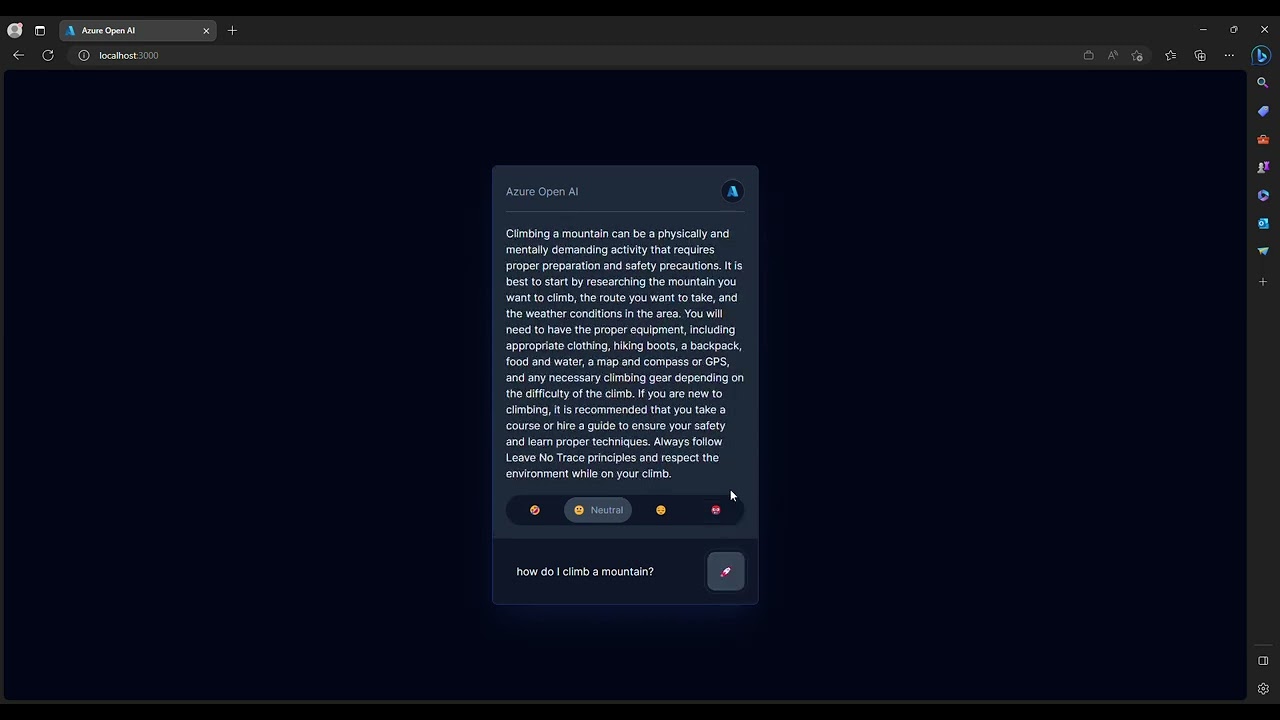Viewport: 1280px width, 720px height.
Task: Open Microsoft 365 in Edge sidebar
Action: (1263, 195)
